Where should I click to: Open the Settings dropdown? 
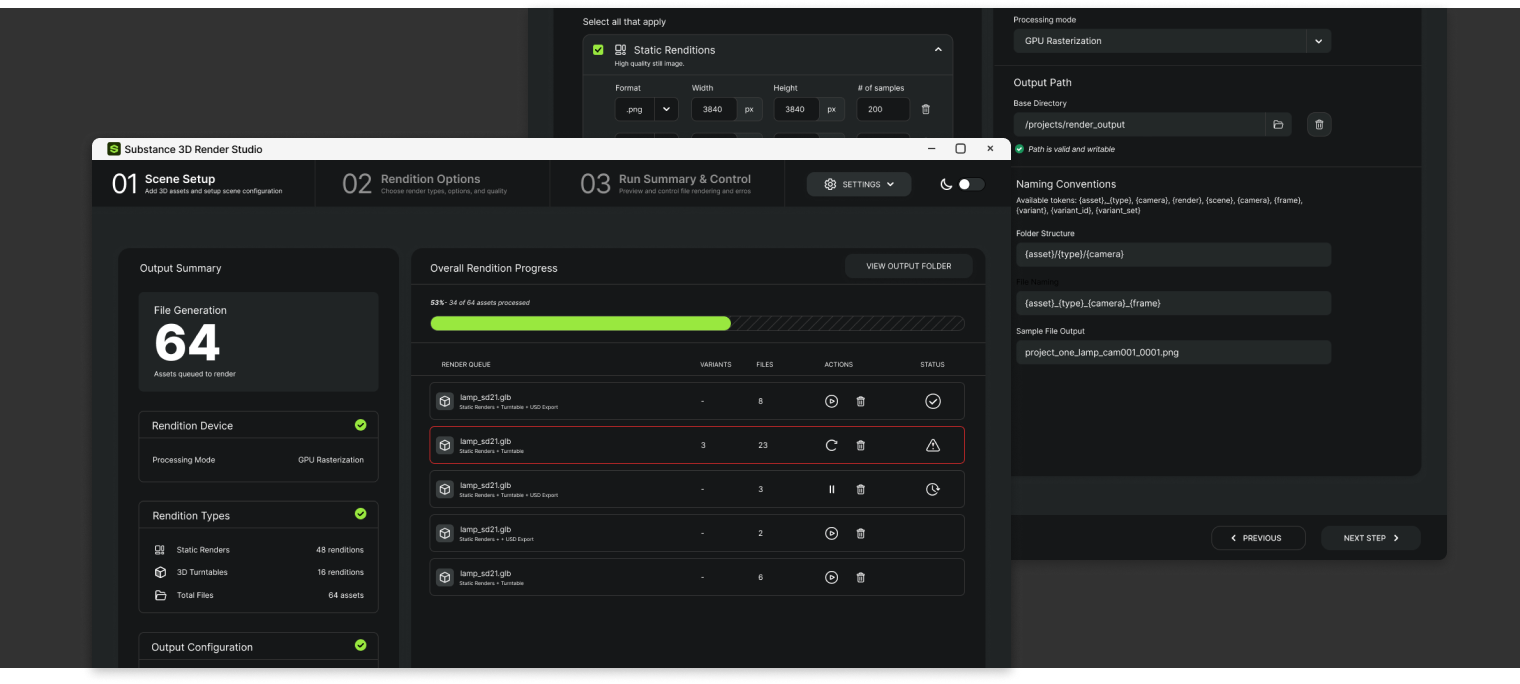pos(858,184)
